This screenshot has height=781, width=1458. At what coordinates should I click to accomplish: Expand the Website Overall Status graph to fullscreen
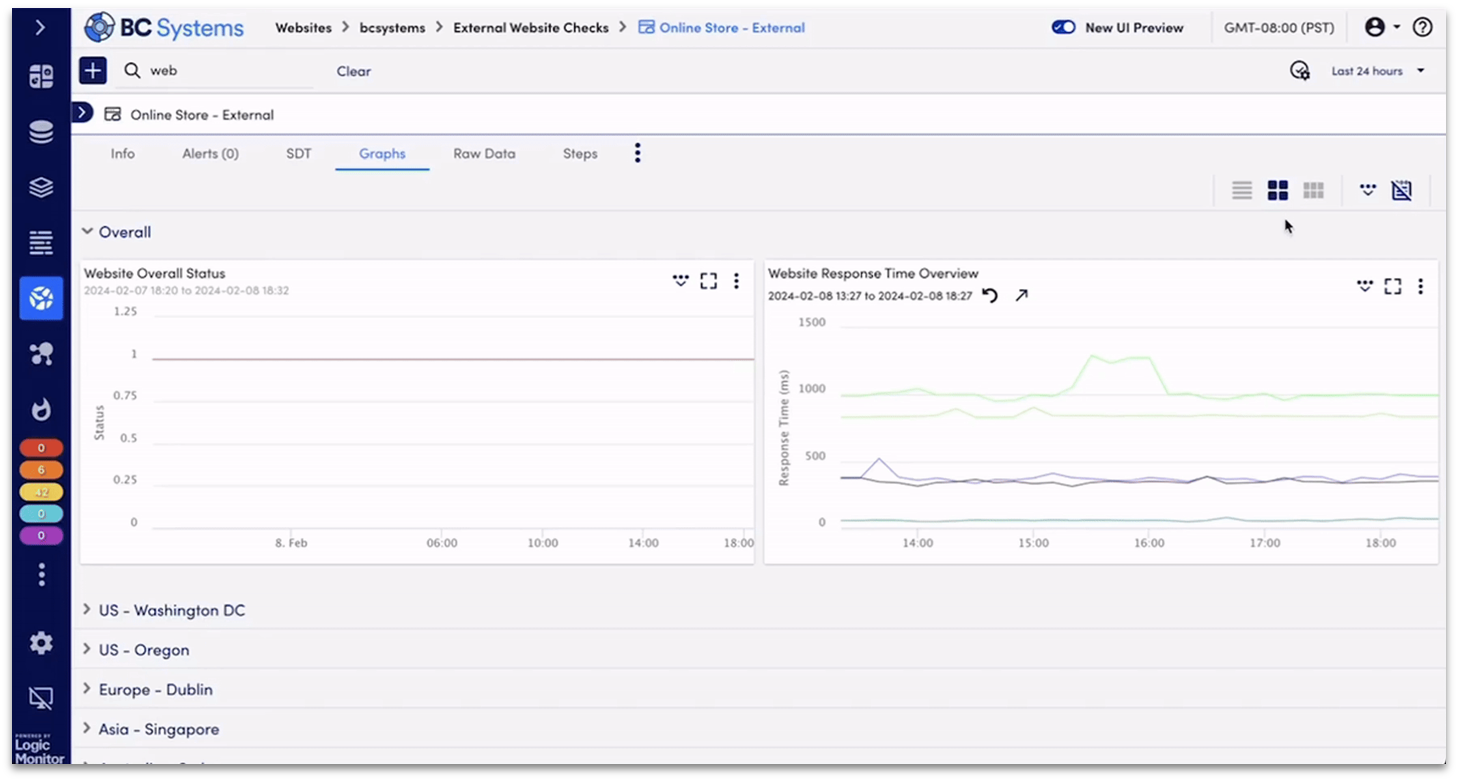coord(708,281)
